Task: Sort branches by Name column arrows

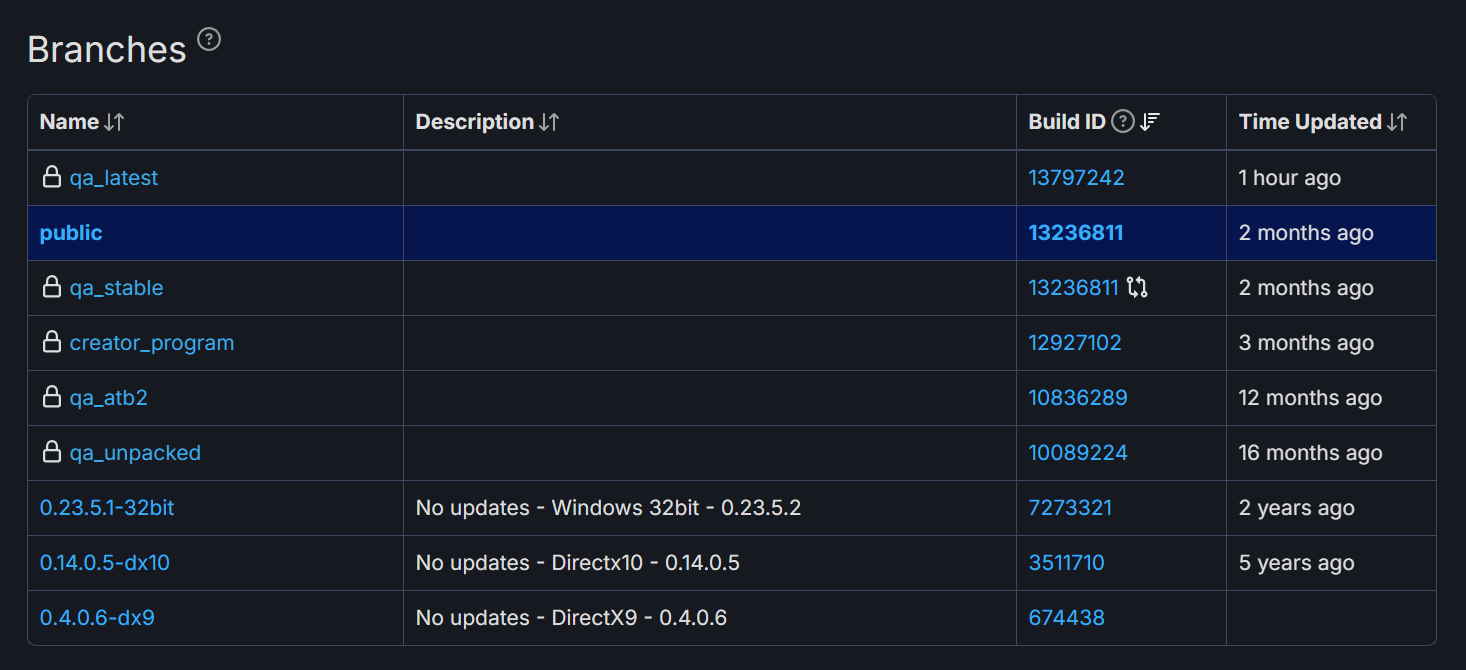Action: pos(114,122)
